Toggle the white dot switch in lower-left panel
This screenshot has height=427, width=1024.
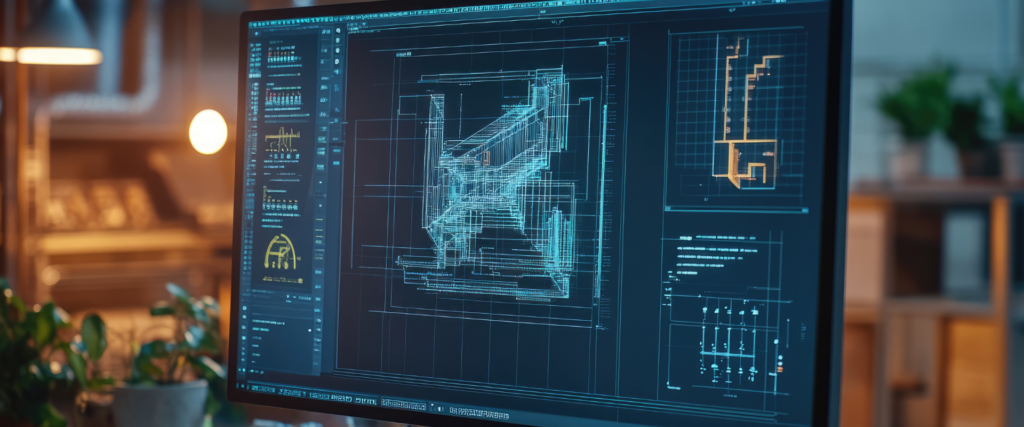pyautogui.click(x=310, y=330)
